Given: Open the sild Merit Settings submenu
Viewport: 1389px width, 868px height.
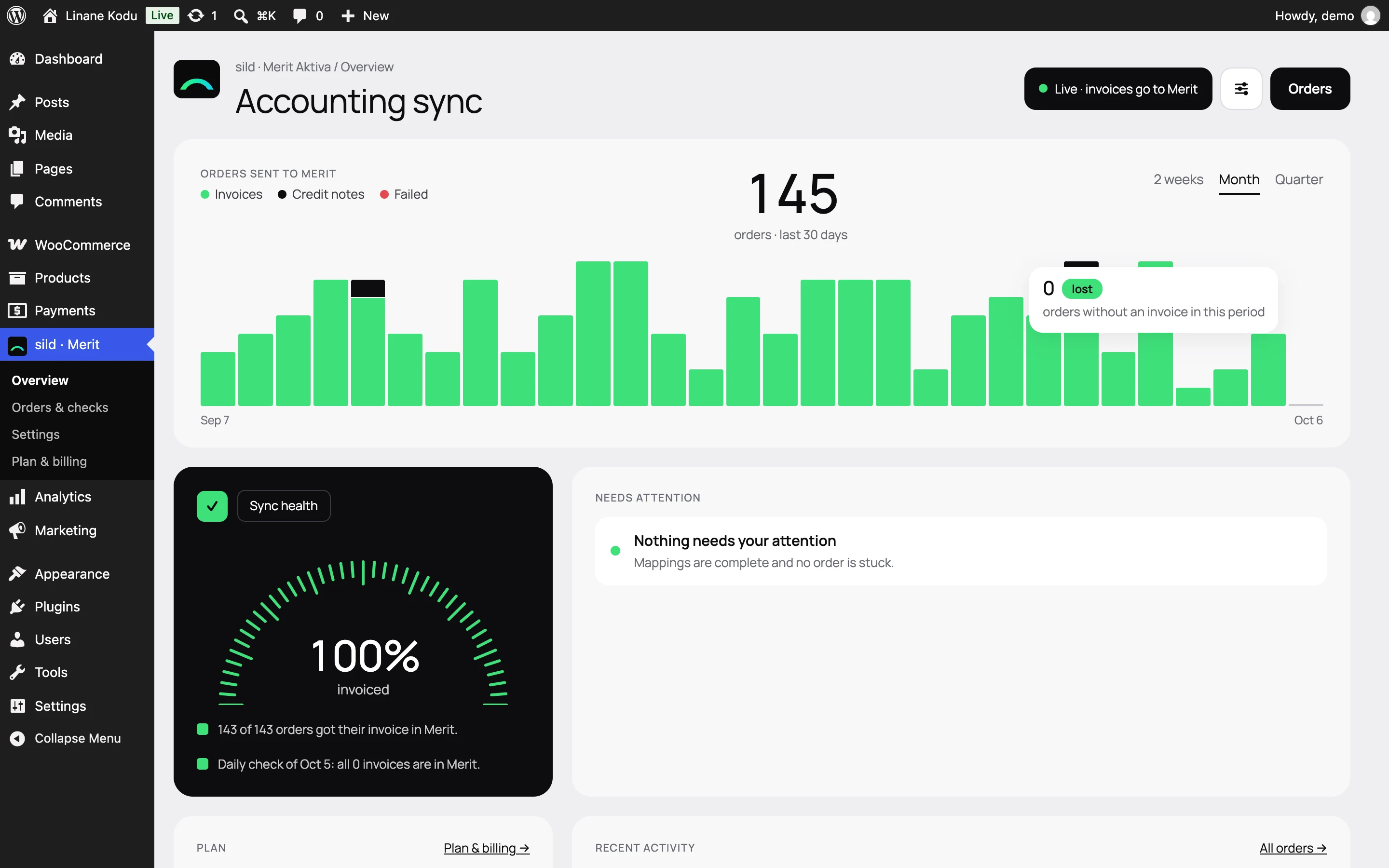Looking at the screenshot, I should coord(36,434).
